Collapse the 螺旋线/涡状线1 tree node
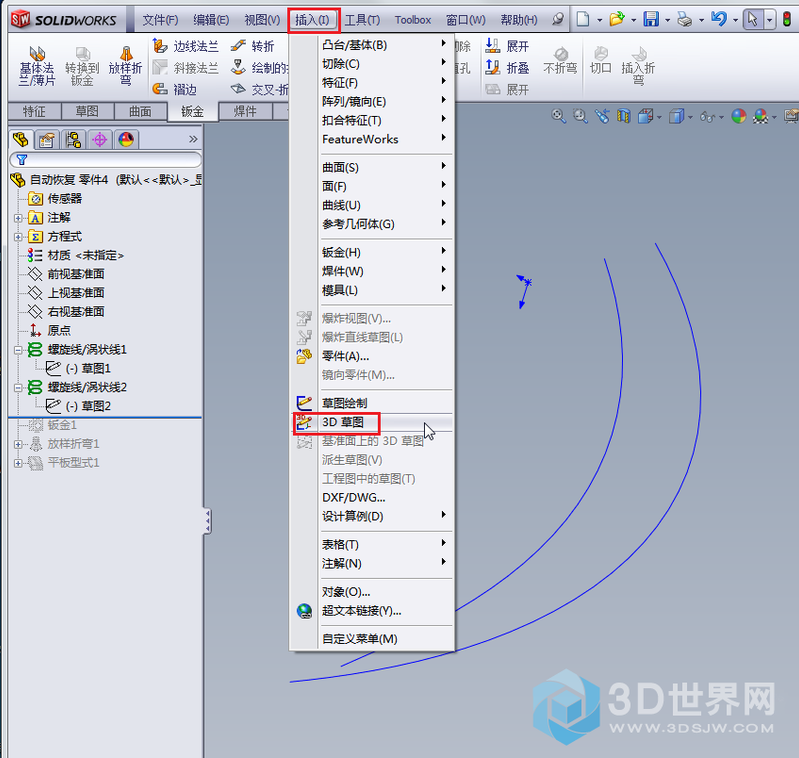The width and height of the screenshot is (799, 758). click(x=18, y=350)
